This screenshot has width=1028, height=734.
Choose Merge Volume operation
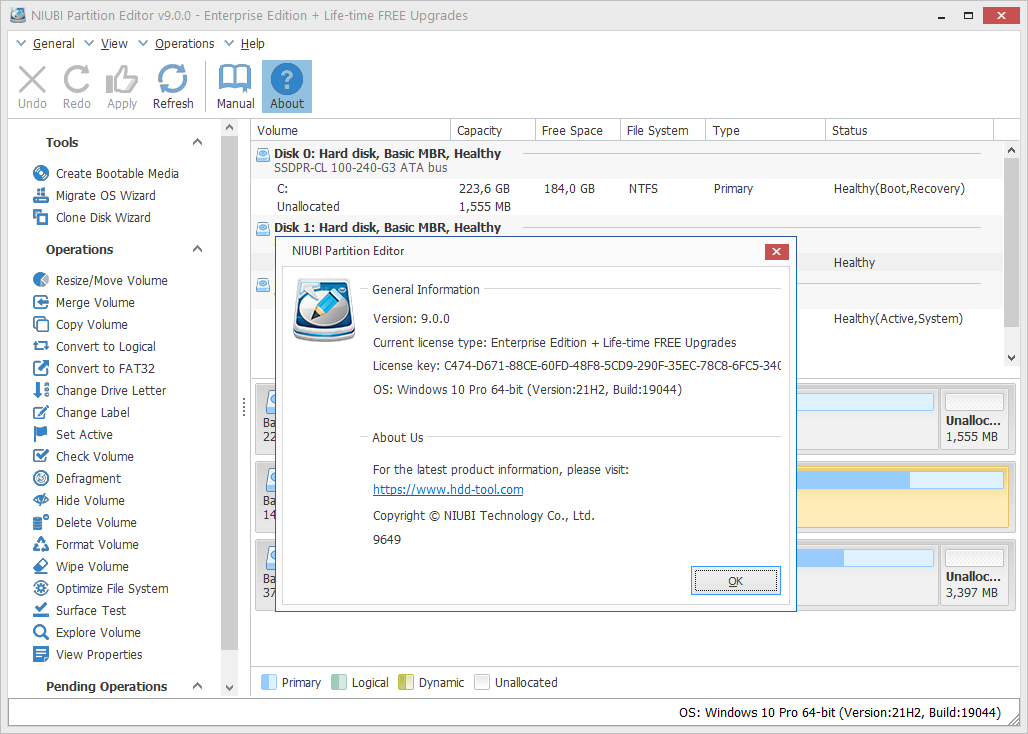[84, 303]
